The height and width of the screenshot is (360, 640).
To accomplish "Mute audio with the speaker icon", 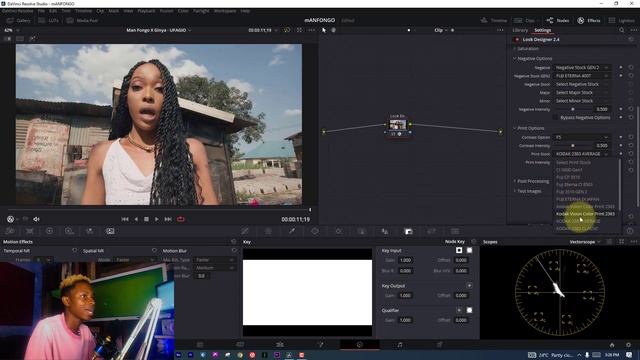I will coord(36,219).
